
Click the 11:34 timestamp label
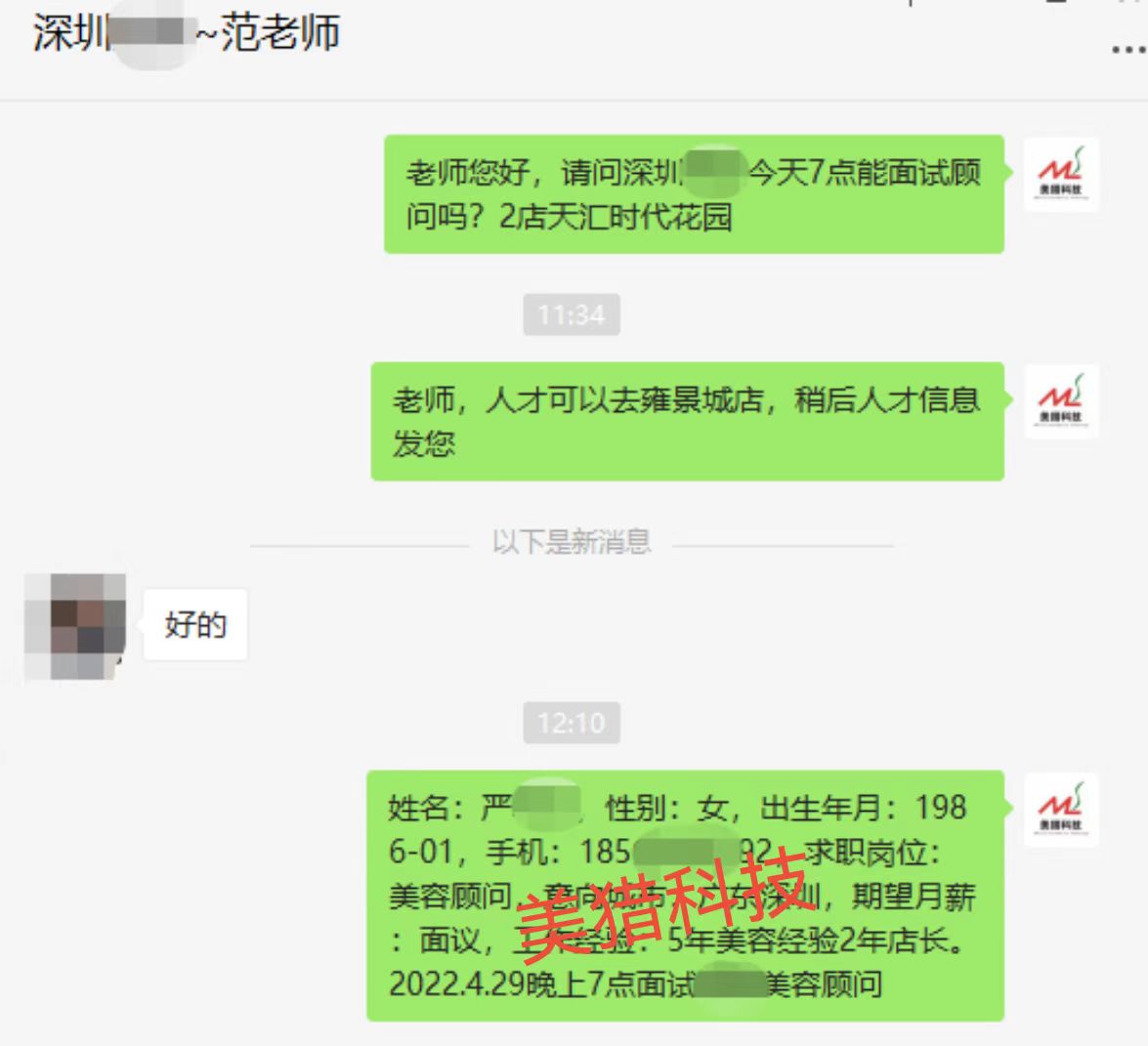(x=572, y=314)
